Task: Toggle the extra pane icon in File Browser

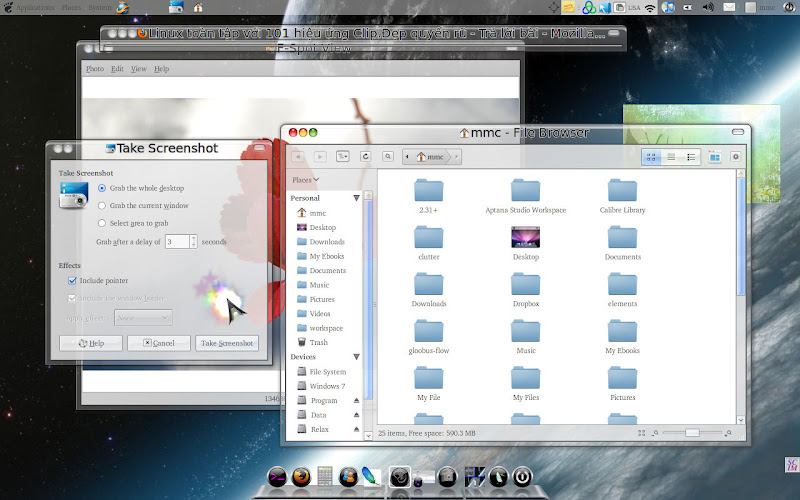Action: click(x=715, y=157)
